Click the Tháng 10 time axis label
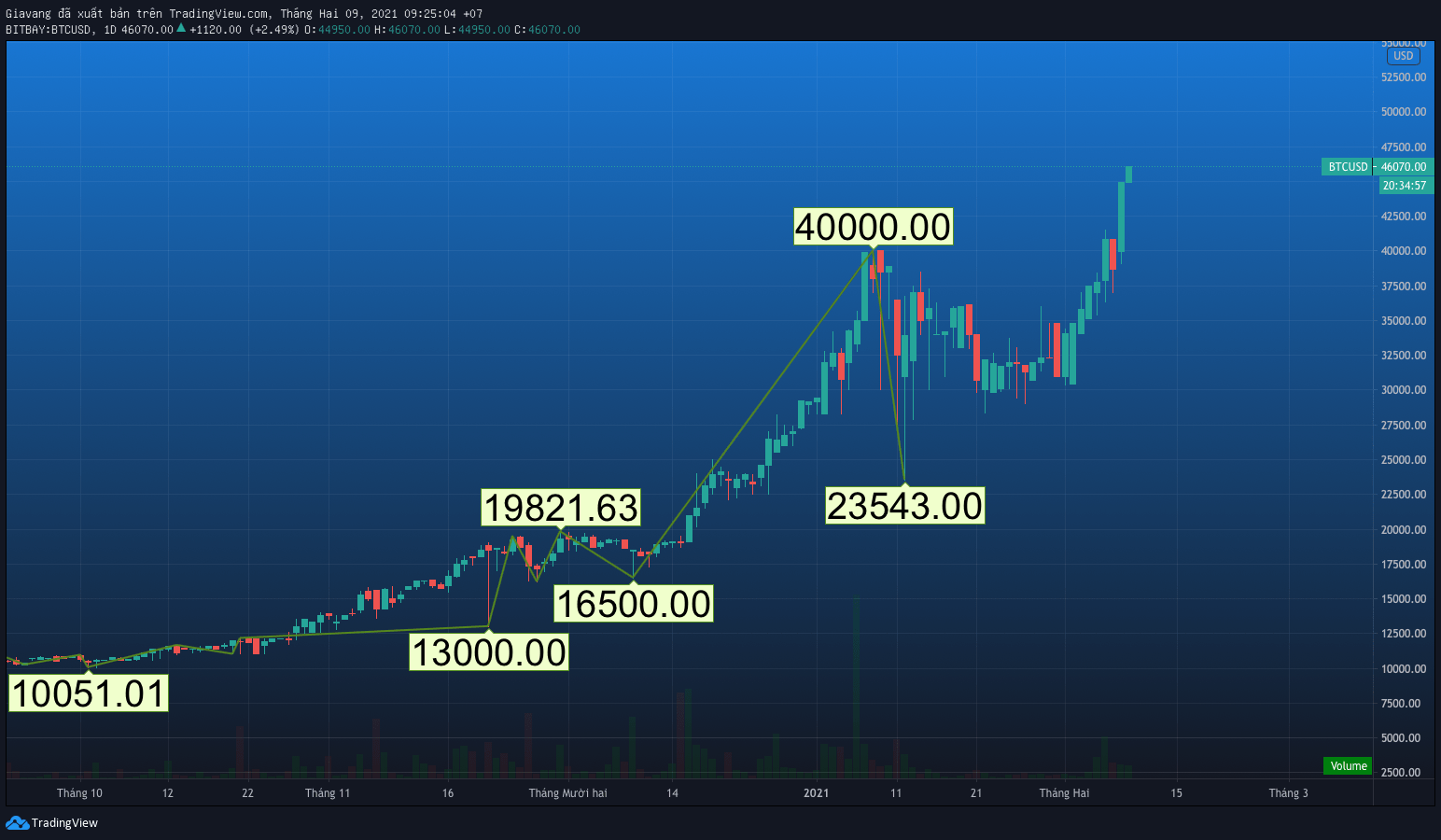 [79, 793]
